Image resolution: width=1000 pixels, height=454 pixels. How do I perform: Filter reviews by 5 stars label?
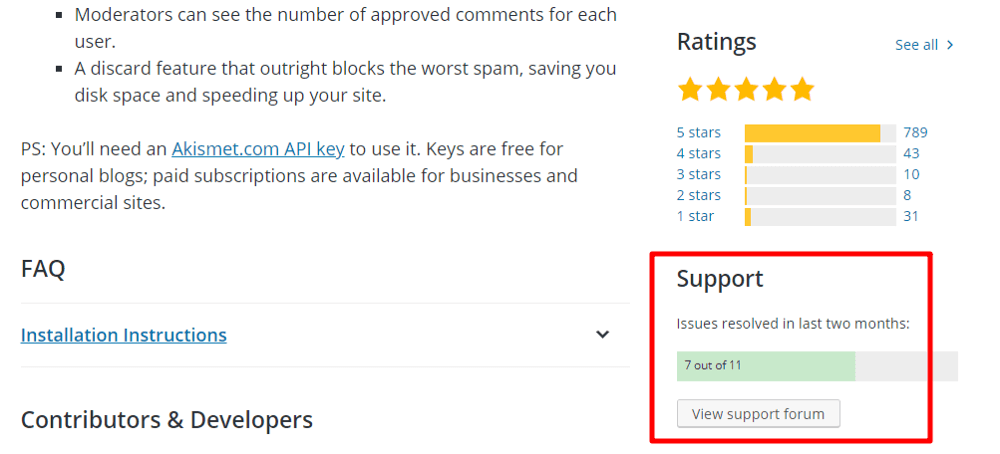coord(698,132)
